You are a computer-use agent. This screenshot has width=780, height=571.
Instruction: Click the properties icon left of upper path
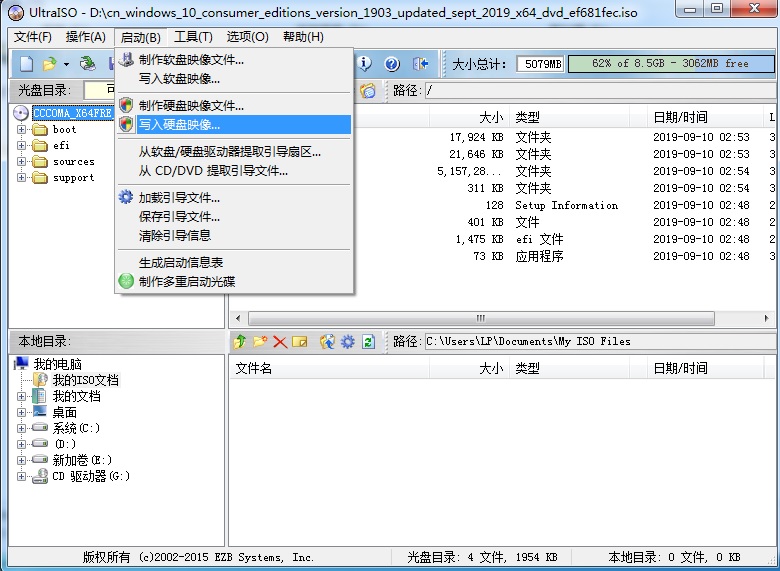(368, 91)
